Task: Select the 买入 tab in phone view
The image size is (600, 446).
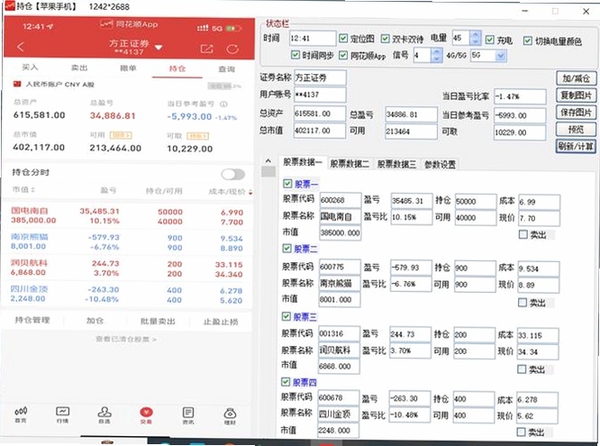Action: pos(30,67)
